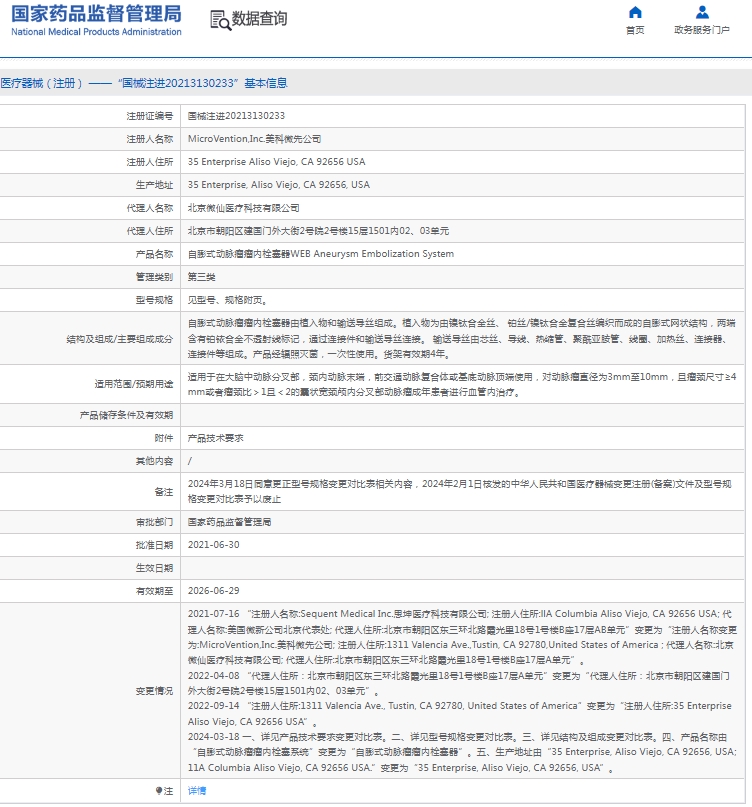Click the 产品储存条件及有效期 label

coord(126,415)
